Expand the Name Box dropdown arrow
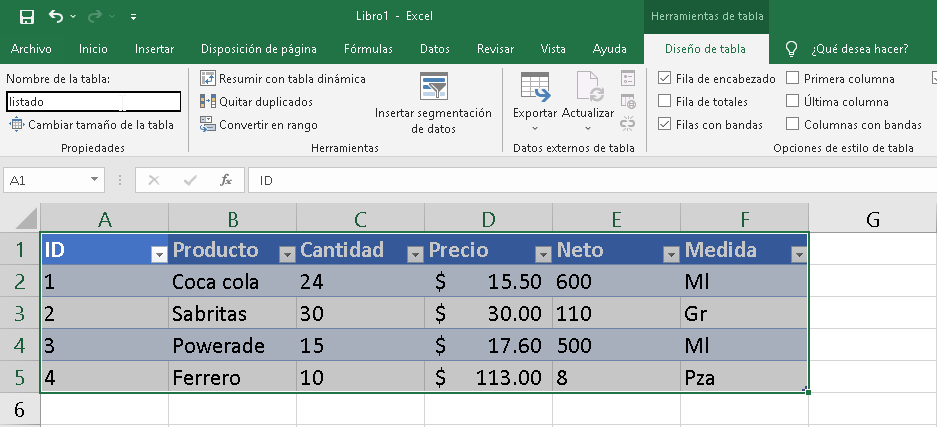This screenshot has width=937, height=427. click(x=94, y=180)
